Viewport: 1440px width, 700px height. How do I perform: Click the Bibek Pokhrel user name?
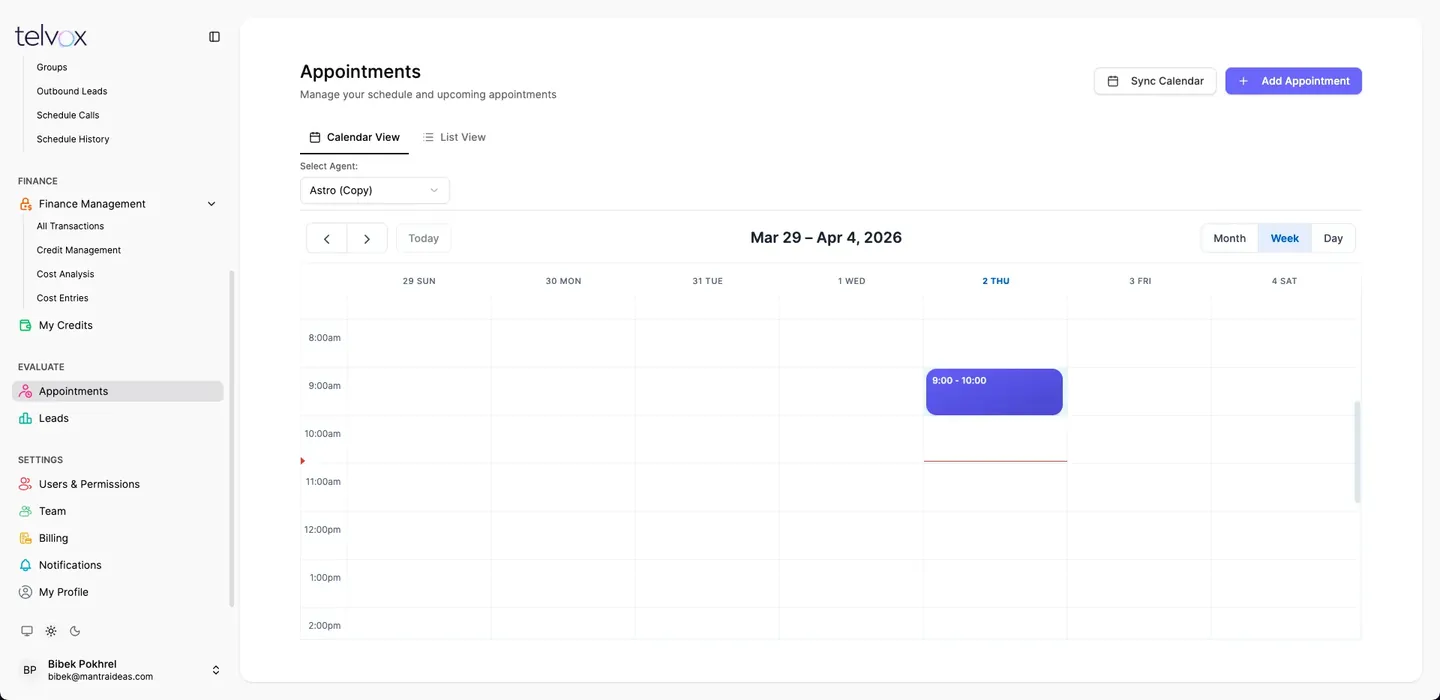pos(82,664)
